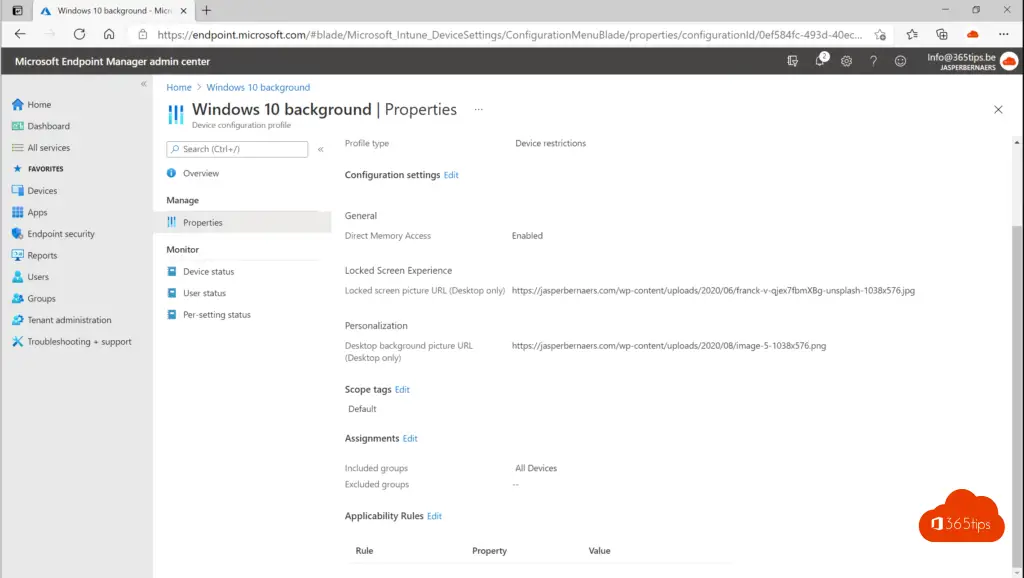1024x578 pixels.
Task: Collapse the left navigation sidebar
Action: click(x=144, y=84)
